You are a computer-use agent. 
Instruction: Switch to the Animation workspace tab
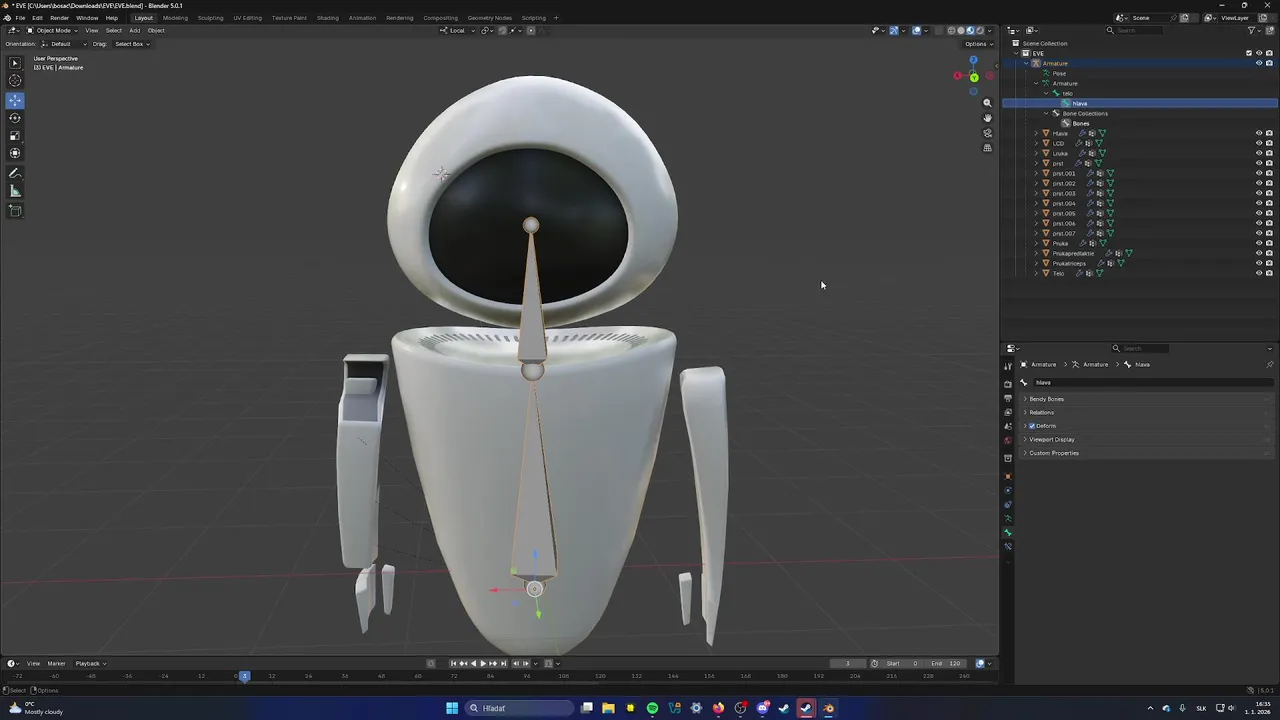pos(362,18)
